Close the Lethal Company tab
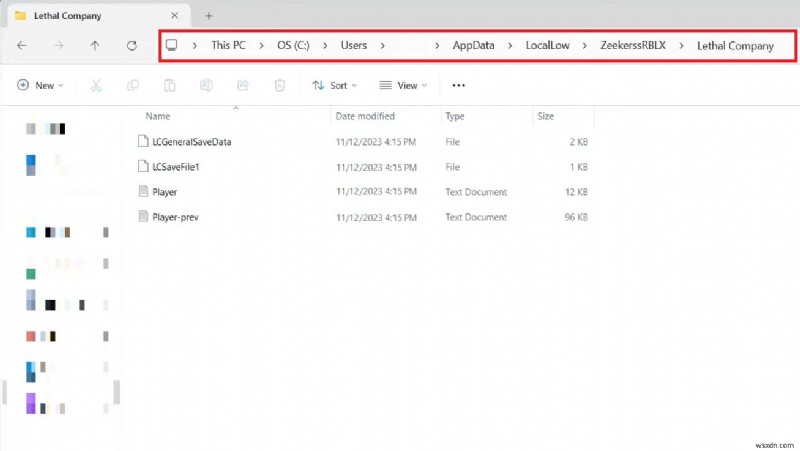This screenshot has height=451, width=800. pyautogui.click(x=174, y=16)
